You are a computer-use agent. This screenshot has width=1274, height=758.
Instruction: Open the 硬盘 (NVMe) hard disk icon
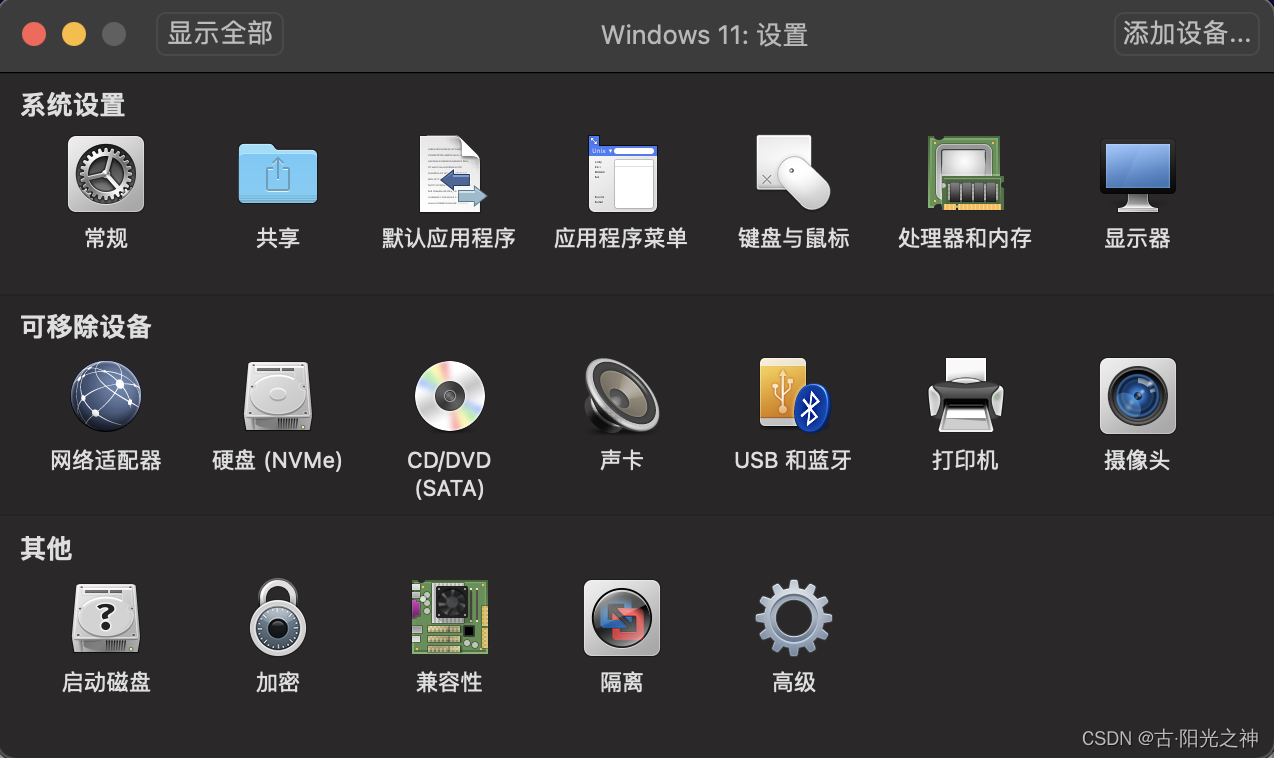coord(278,396)
